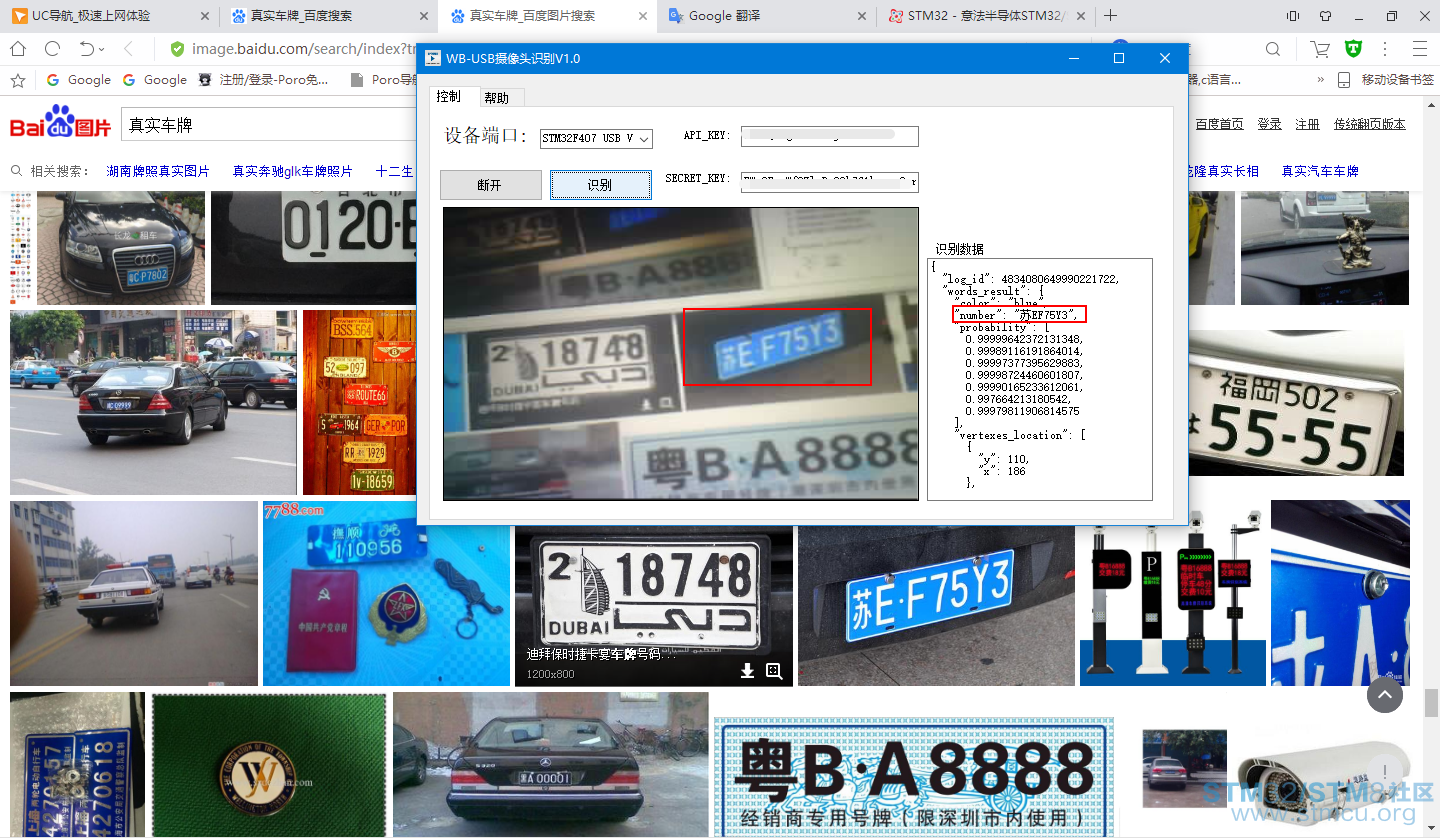Open the 7788.com badge and passport thumbnail

[x=386, y=593]
